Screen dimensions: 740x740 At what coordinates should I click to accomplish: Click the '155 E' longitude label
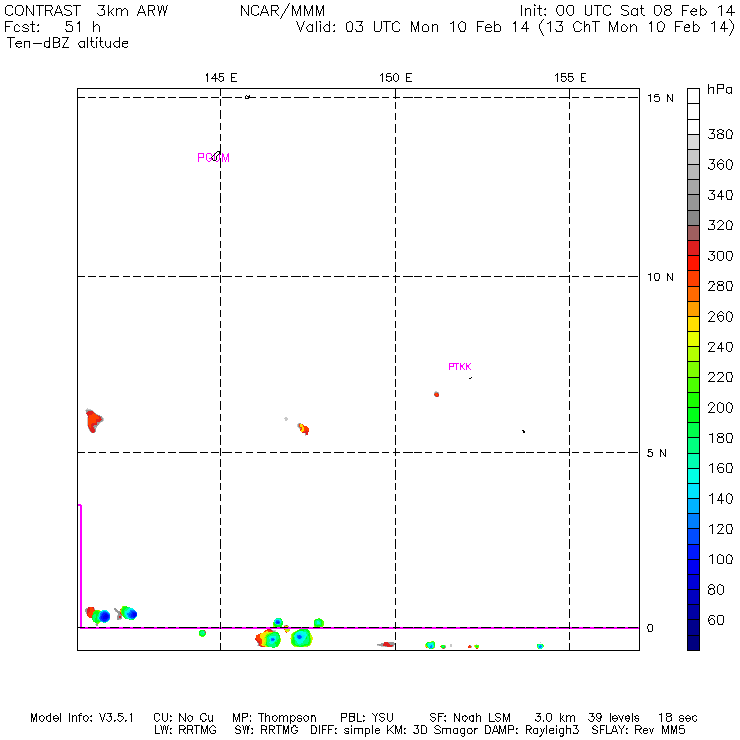[x=570, y=78]
